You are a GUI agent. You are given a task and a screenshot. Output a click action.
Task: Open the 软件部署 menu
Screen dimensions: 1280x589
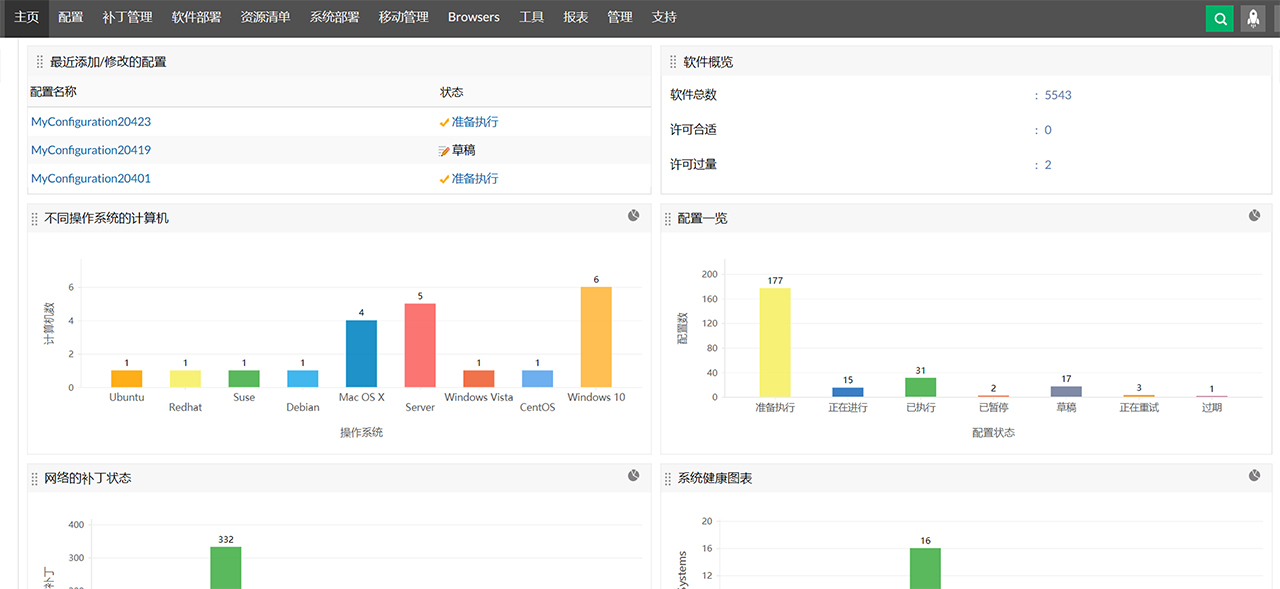[x=196, y=17]
